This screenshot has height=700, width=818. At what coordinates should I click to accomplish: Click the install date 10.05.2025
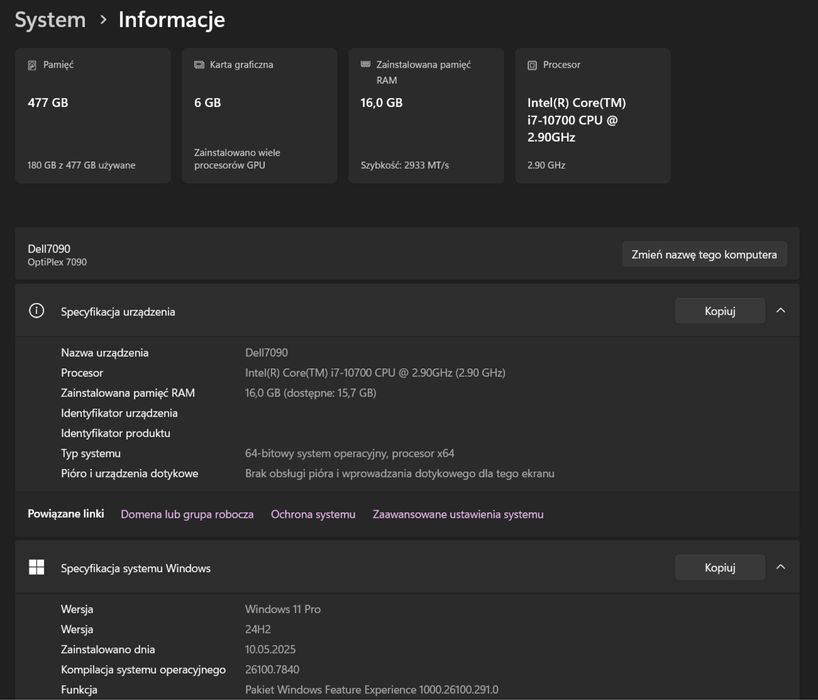(270, 649)
